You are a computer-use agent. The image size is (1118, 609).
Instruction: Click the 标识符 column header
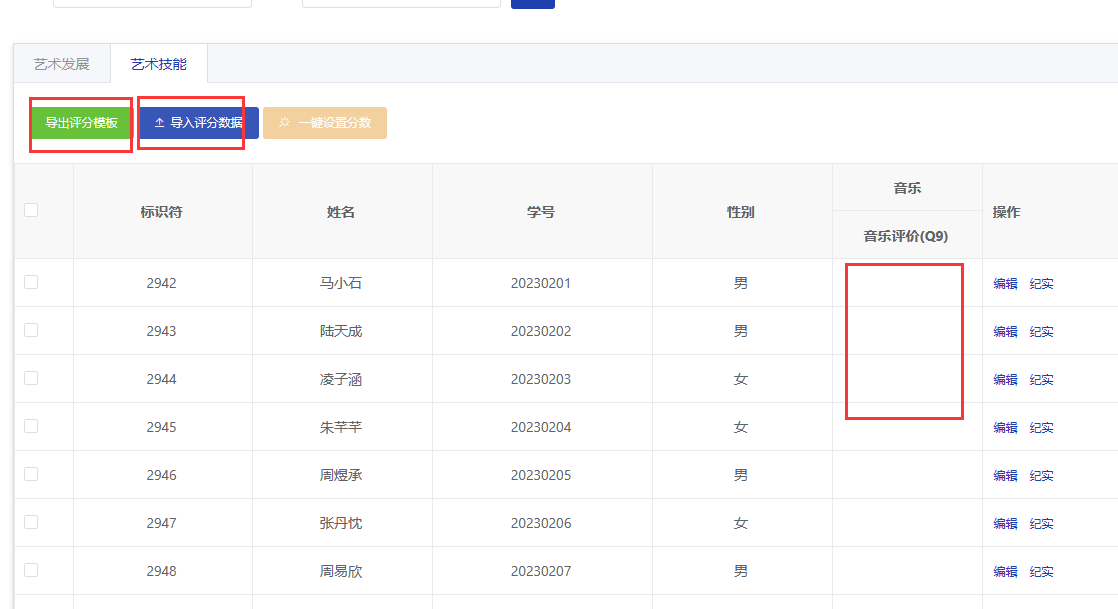(x=161, y=212)
